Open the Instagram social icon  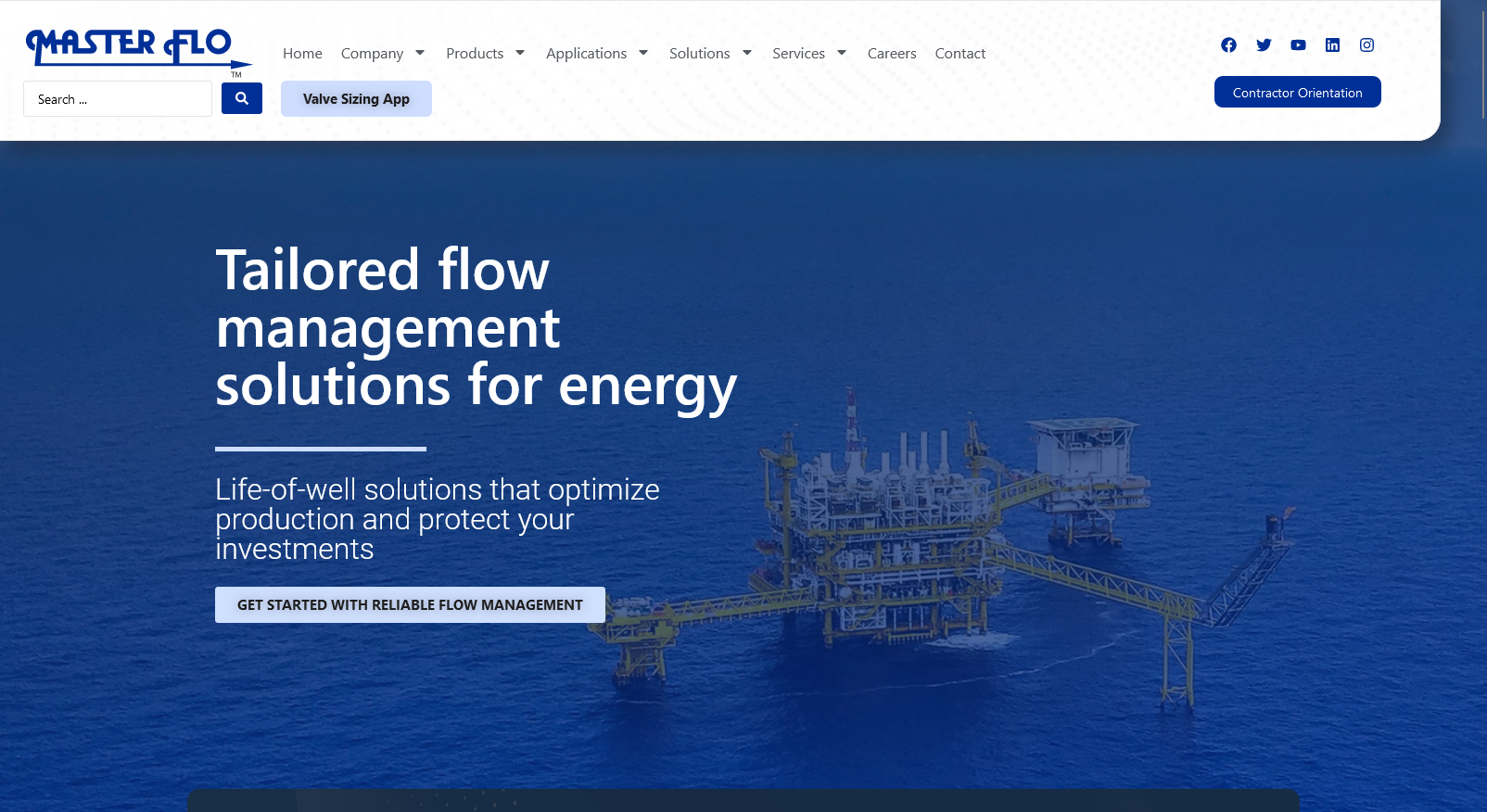[1366, 45]
